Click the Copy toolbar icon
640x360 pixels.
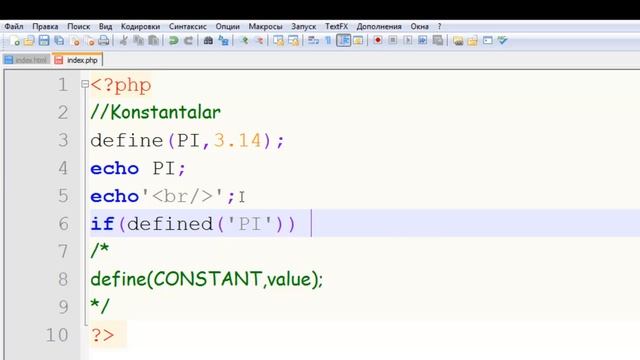[x=138, y=40]
